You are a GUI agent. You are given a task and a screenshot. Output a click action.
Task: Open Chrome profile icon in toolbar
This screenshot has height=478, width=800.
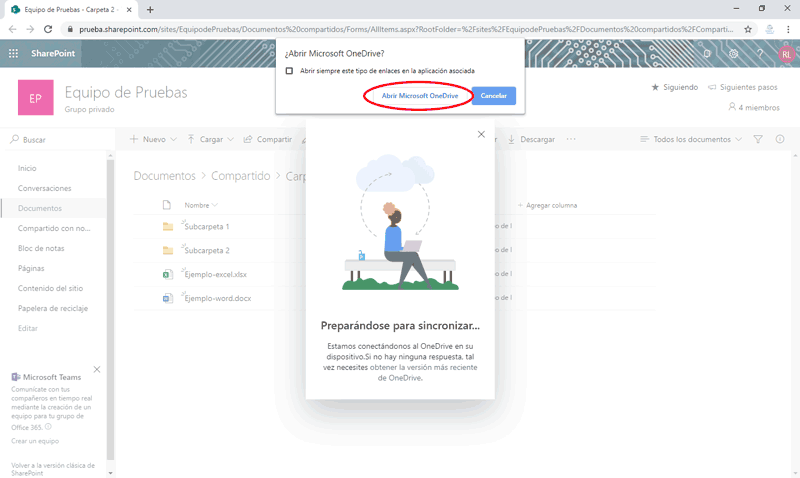[x=769, y=29]
